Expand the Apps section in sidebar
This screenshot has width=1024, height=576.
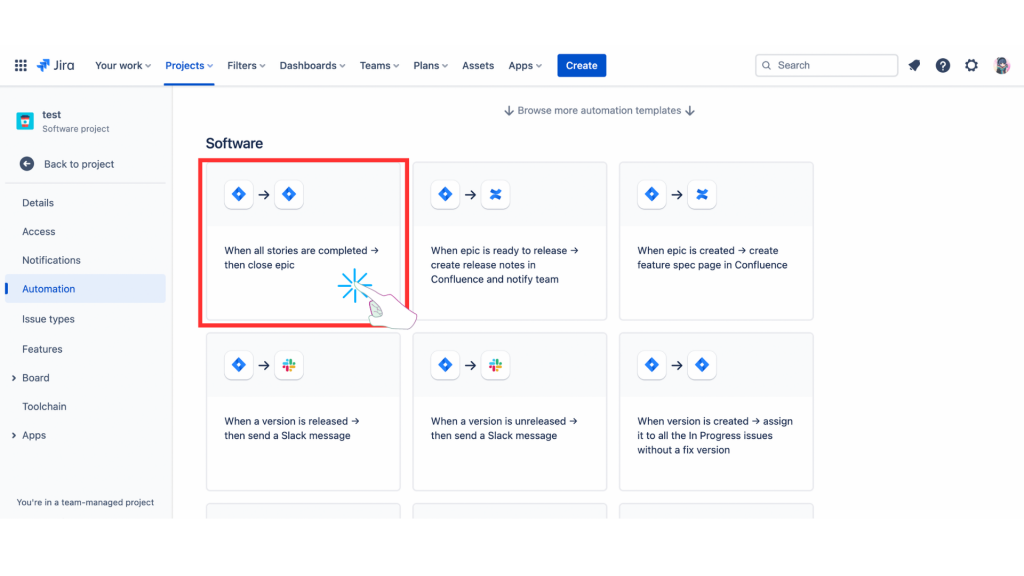tap(14, 436)
